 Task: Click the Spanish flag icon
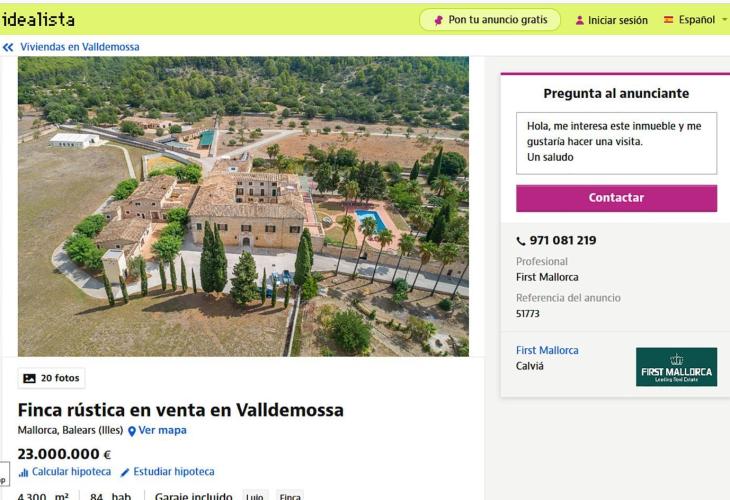tap(669, 20)
